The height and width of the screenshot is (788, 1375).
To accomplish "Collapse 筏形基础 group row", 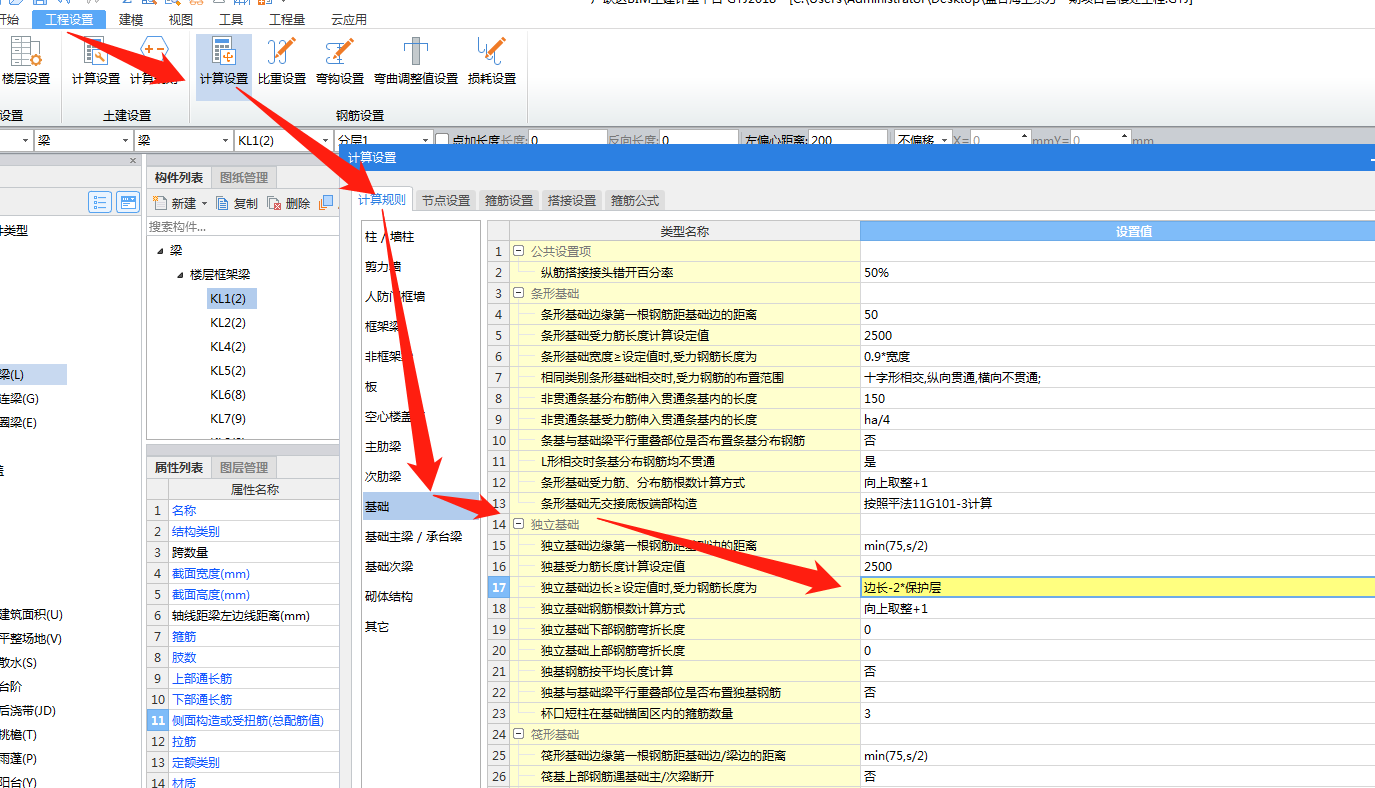I will [518, 734].
